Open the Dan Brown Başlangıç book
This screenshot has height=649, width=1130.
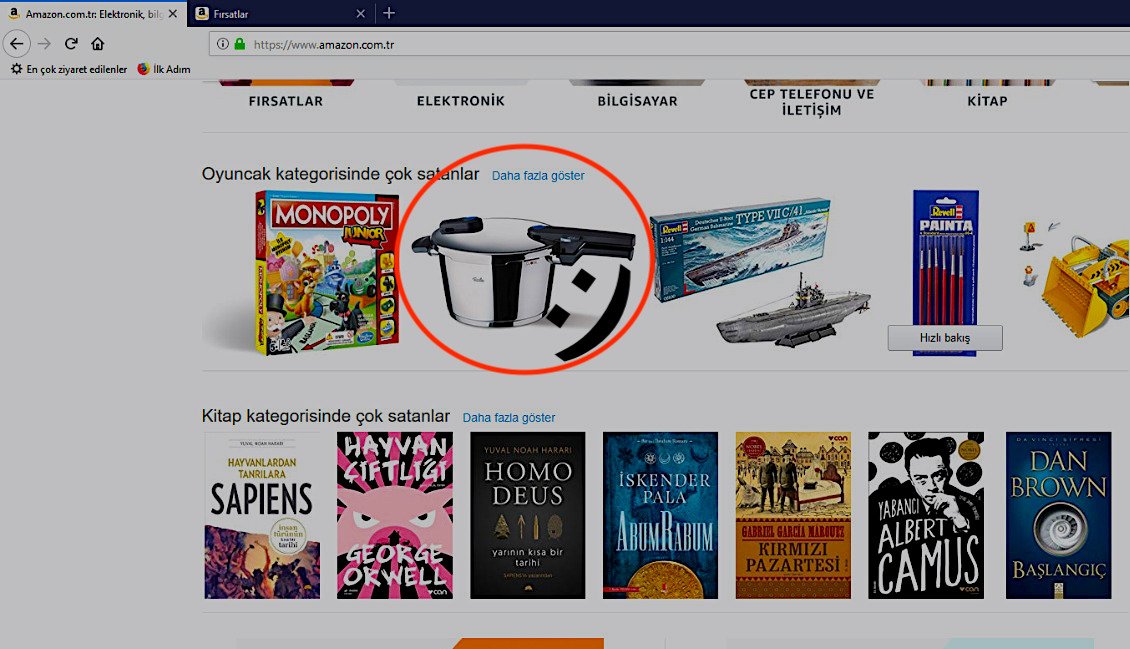tap(1059, 515)
